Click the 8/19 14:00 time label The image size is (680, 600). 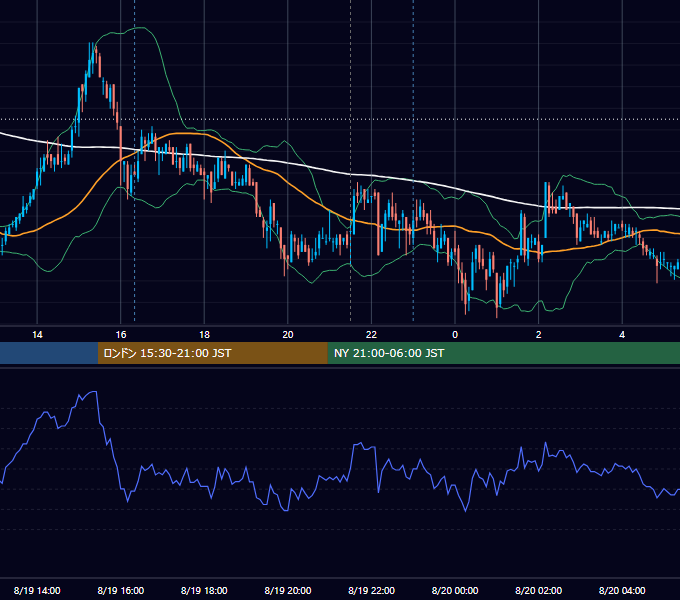point(37,590)
